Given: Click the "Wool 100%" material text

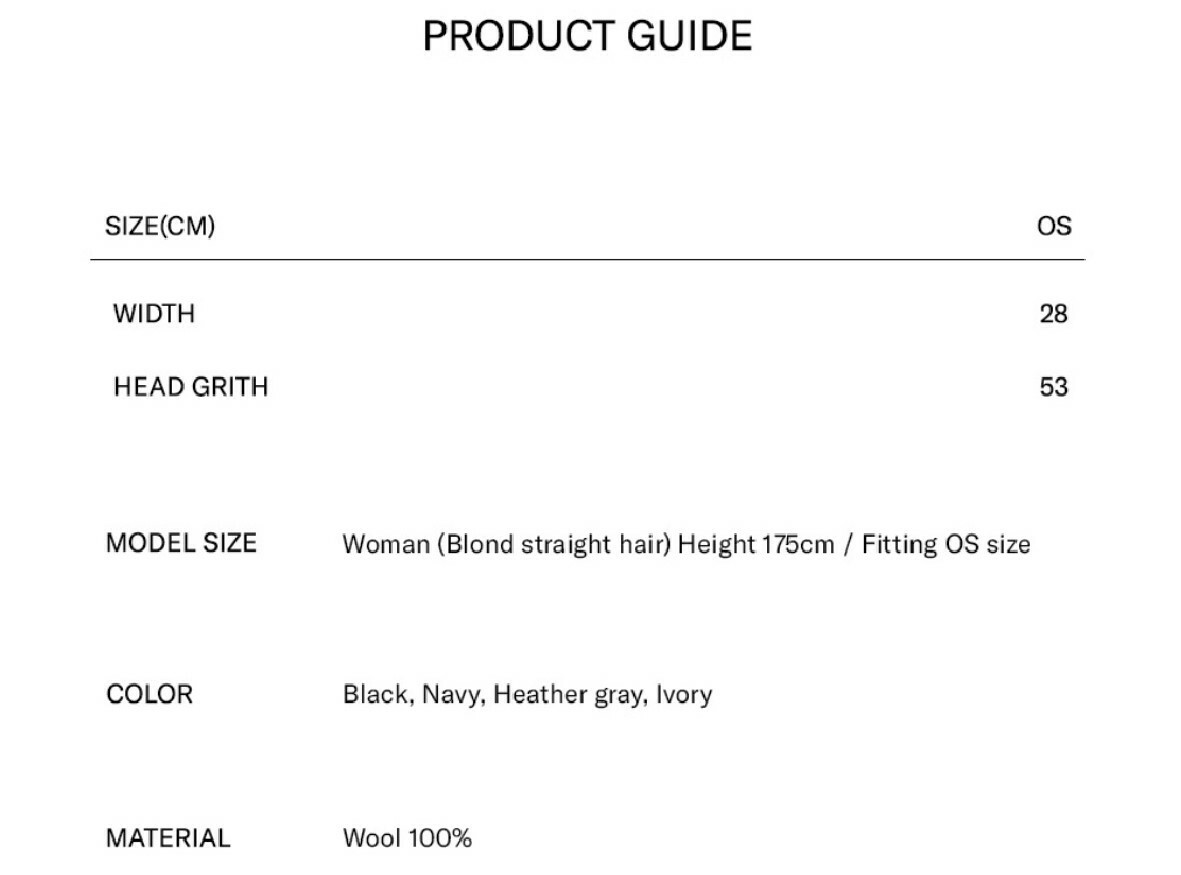Looking at the screenshot, I should [x=407, y=838].
